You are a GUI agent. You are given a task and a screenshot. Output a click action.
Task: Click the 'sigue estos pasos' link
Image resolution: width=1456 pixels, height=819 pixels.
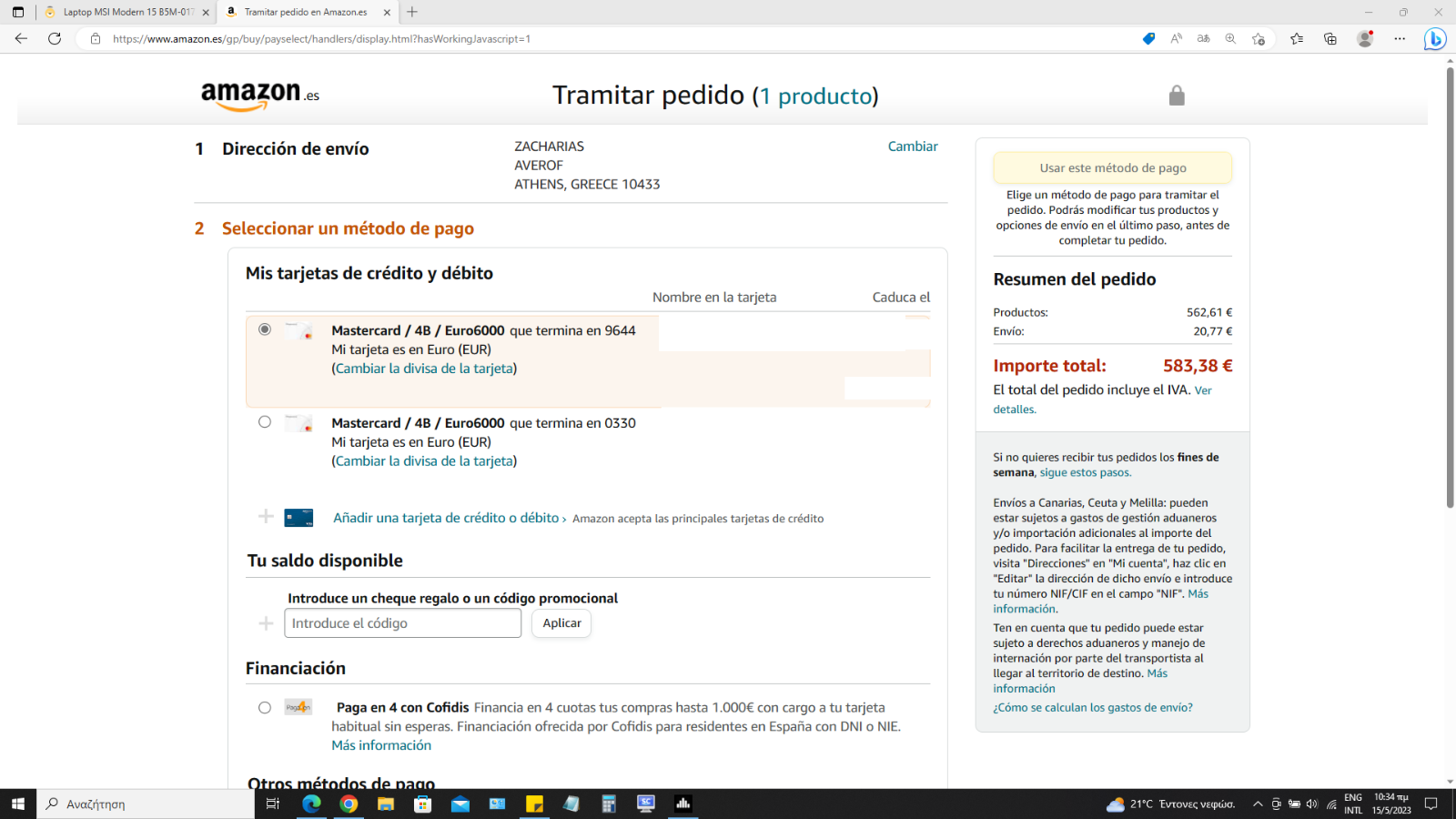tap(1085, 473)
